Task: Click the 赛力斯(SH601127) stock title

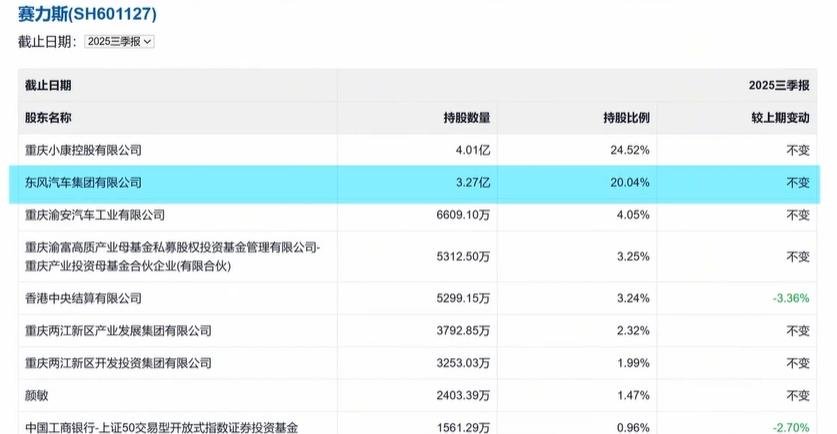Action: pos(88,14)
